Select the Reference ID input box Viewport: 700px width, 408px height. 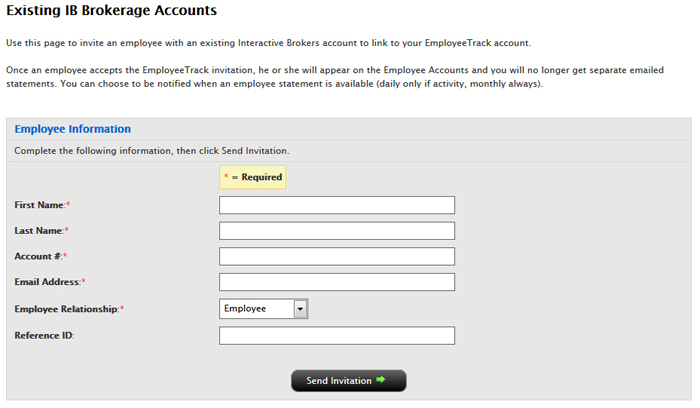(337, 336)
